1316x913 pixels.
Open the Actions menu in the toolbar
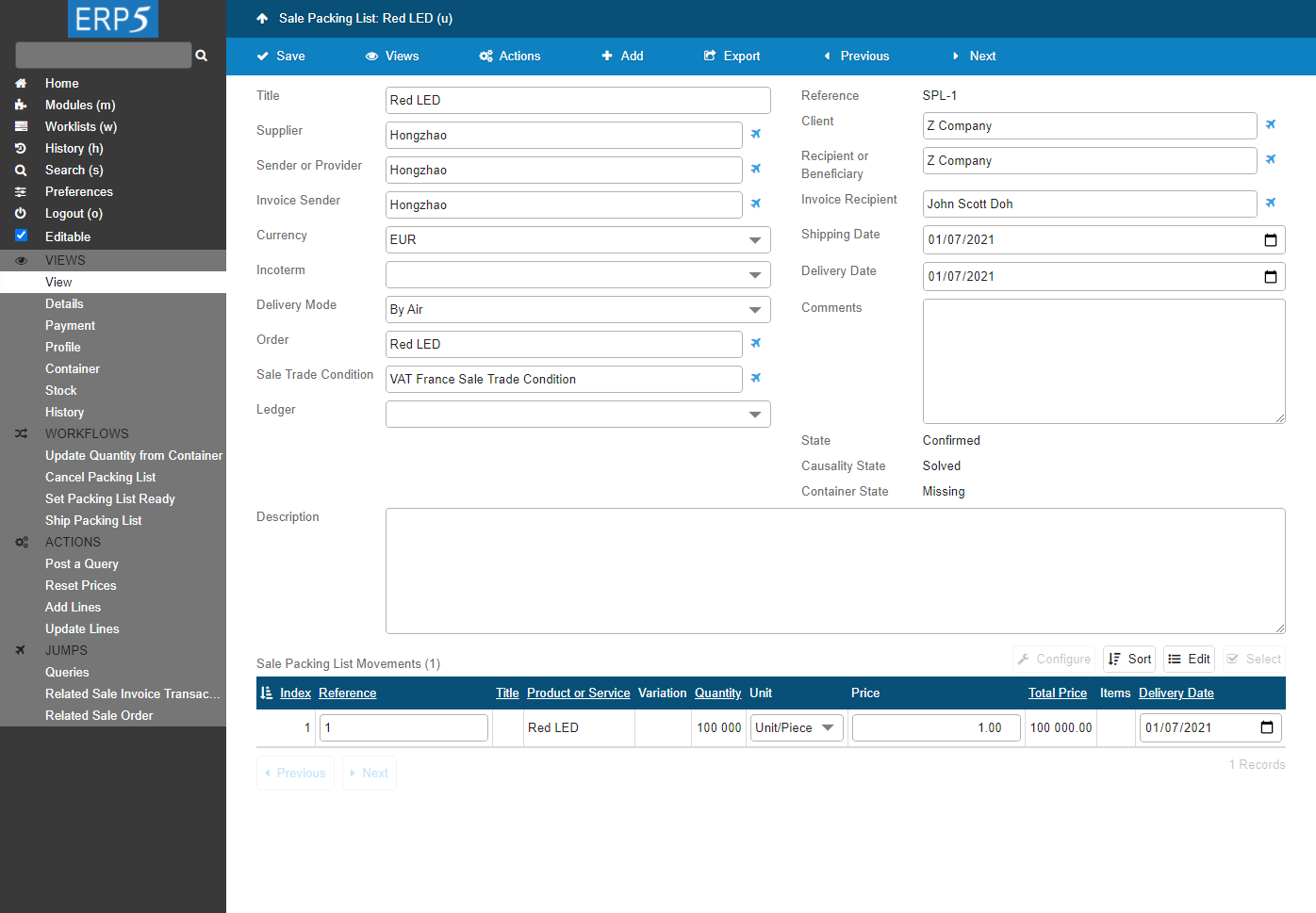509,56
